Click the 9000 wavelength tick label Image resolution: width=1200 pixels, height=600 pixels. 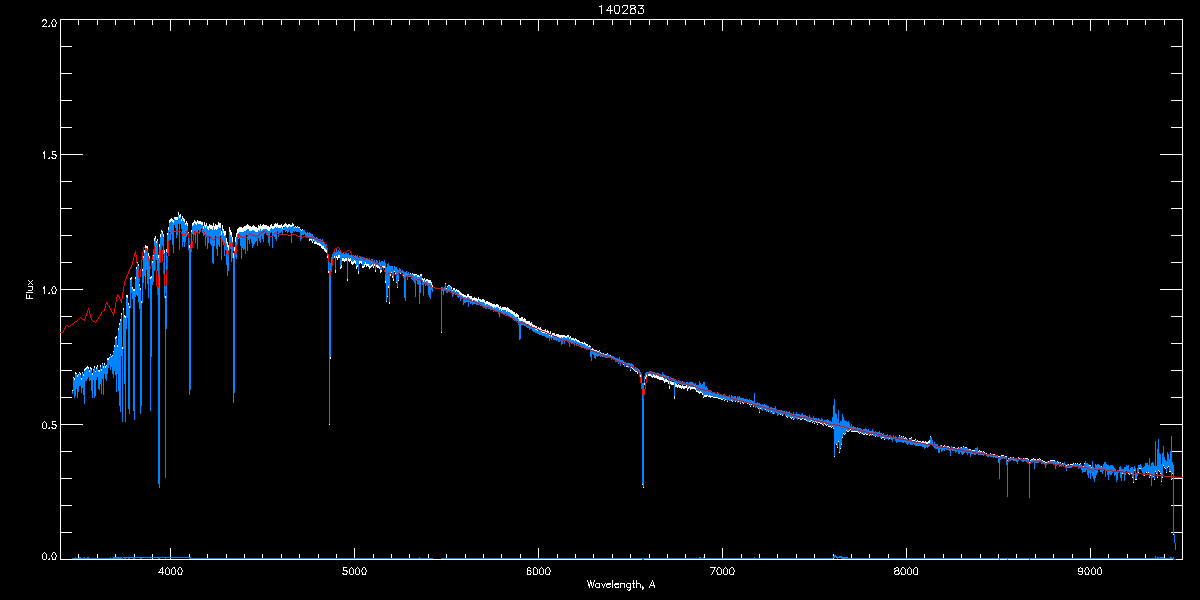click(x=1090, y=571)
